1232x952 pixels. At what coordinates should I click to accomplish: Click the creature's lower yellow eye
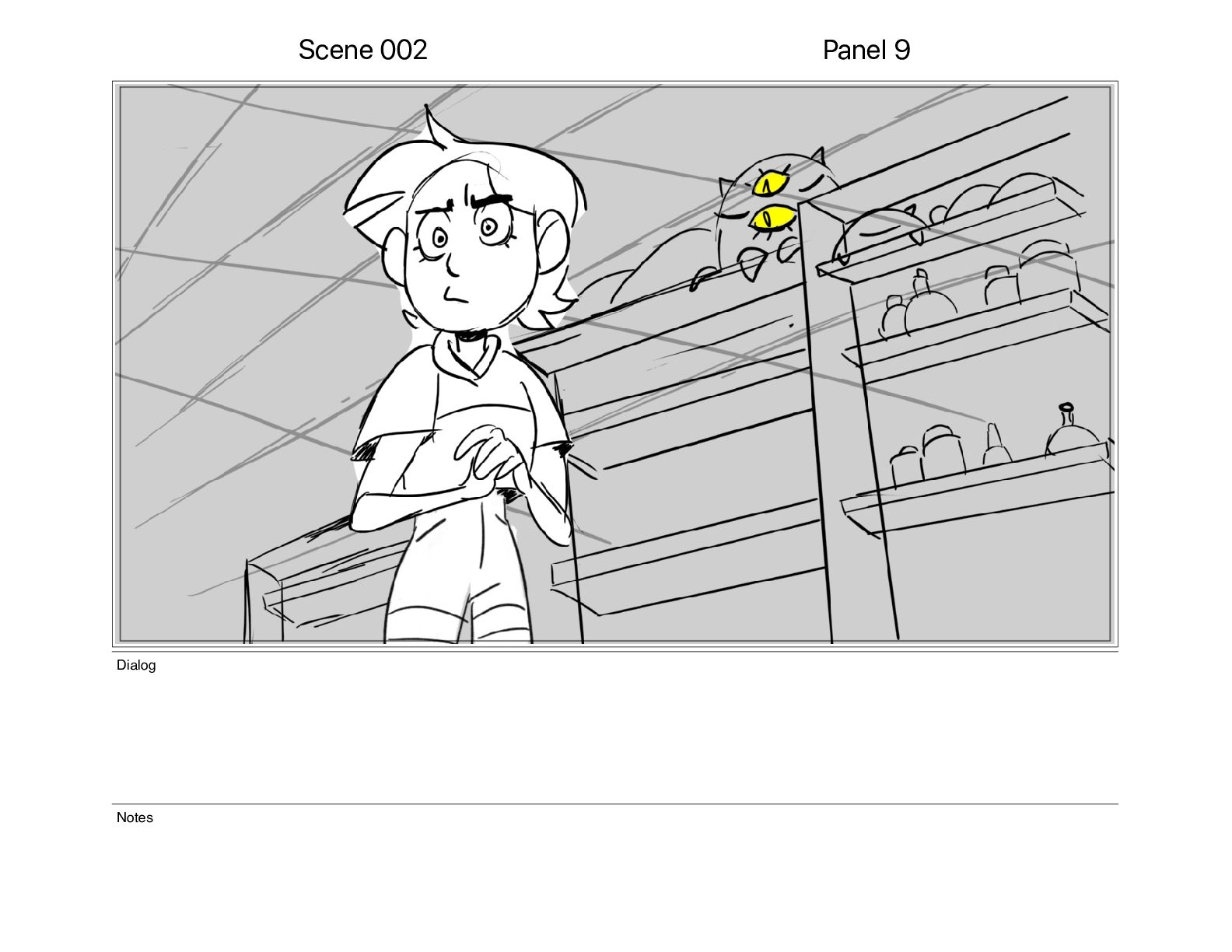click(x=772, y=219)
